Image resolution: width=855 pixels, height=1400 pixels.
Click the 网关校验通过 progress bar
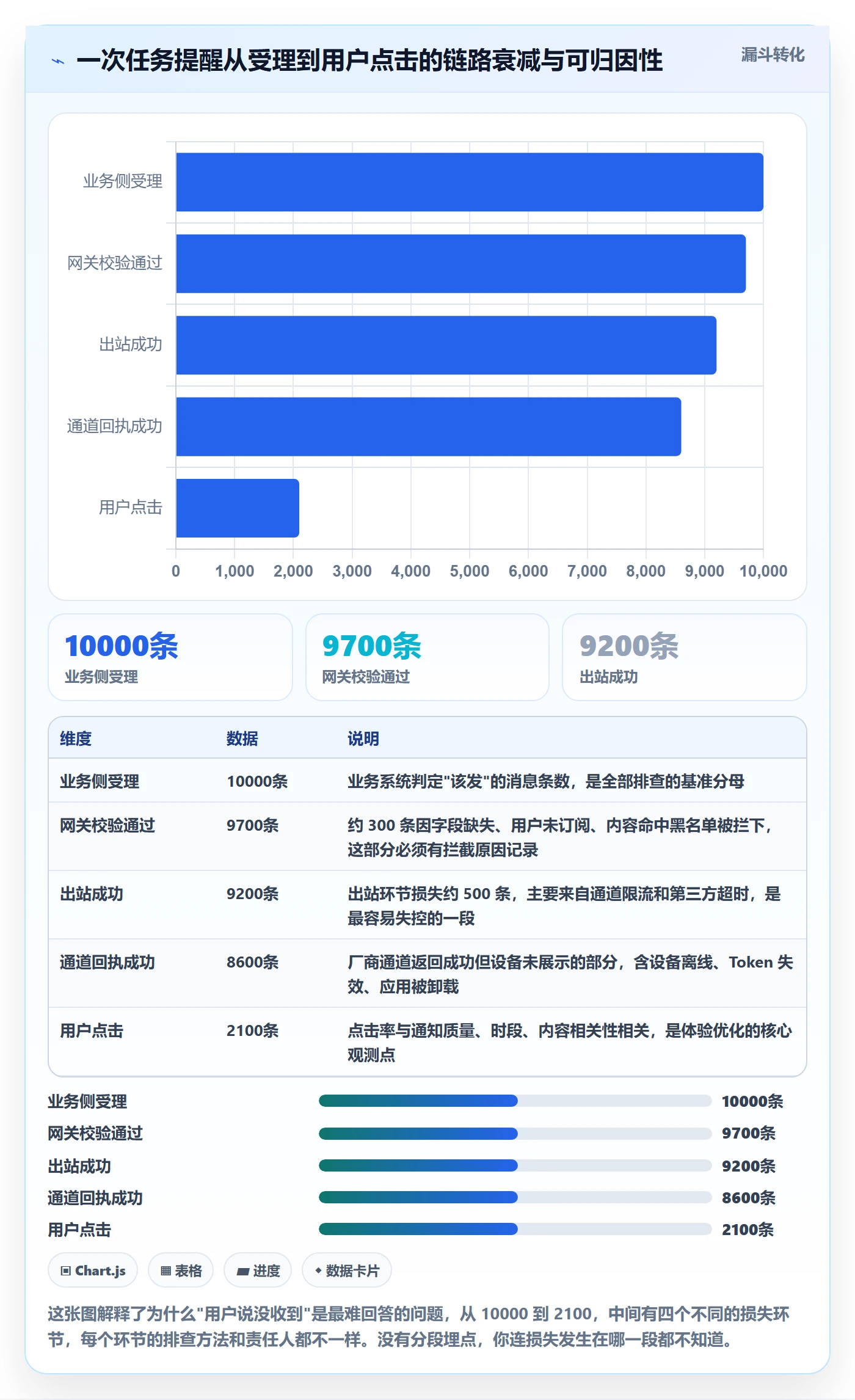coord(515,1133)
